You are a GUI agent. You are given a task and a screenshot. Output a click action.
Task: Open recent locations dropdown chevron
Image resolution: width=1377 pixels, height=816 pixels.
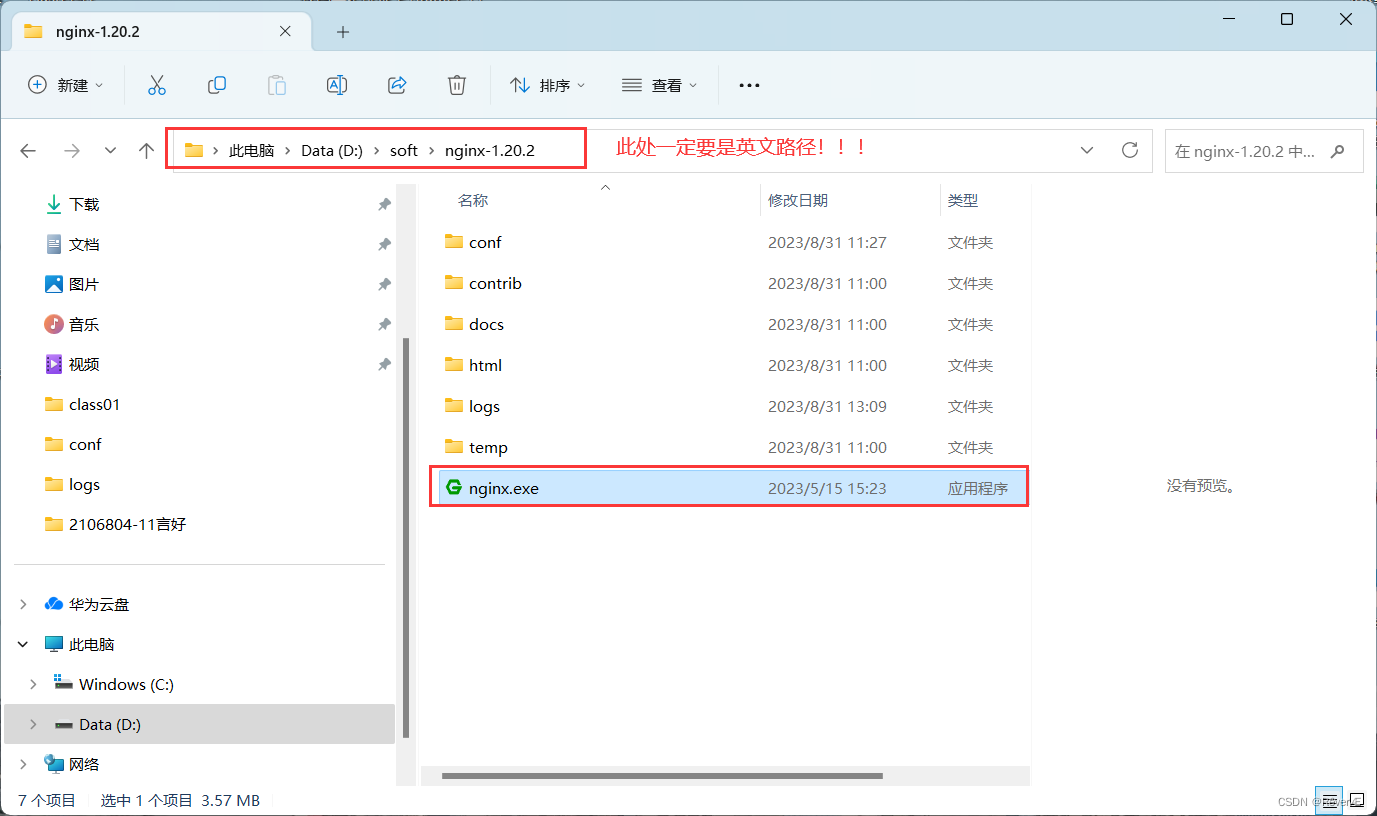coord(110,151)
